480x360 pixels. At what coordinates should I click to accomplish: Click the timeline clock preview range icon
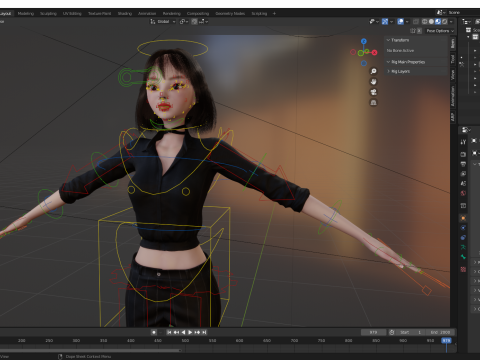click(392, 332)
